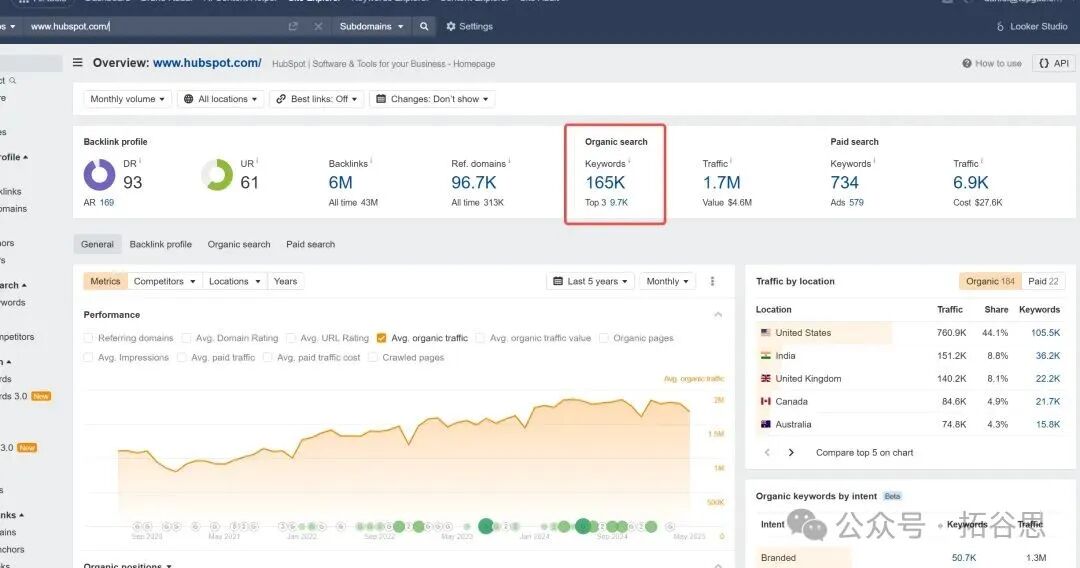Go to previous page arrow in Traffic by location
The image size is (1080, 568).
[767, 452]
